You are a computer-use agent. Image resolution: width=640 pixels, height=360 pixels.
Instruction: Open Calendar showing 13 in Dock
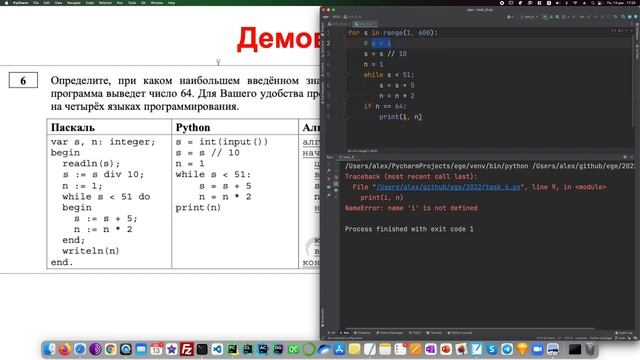point(156,349)
